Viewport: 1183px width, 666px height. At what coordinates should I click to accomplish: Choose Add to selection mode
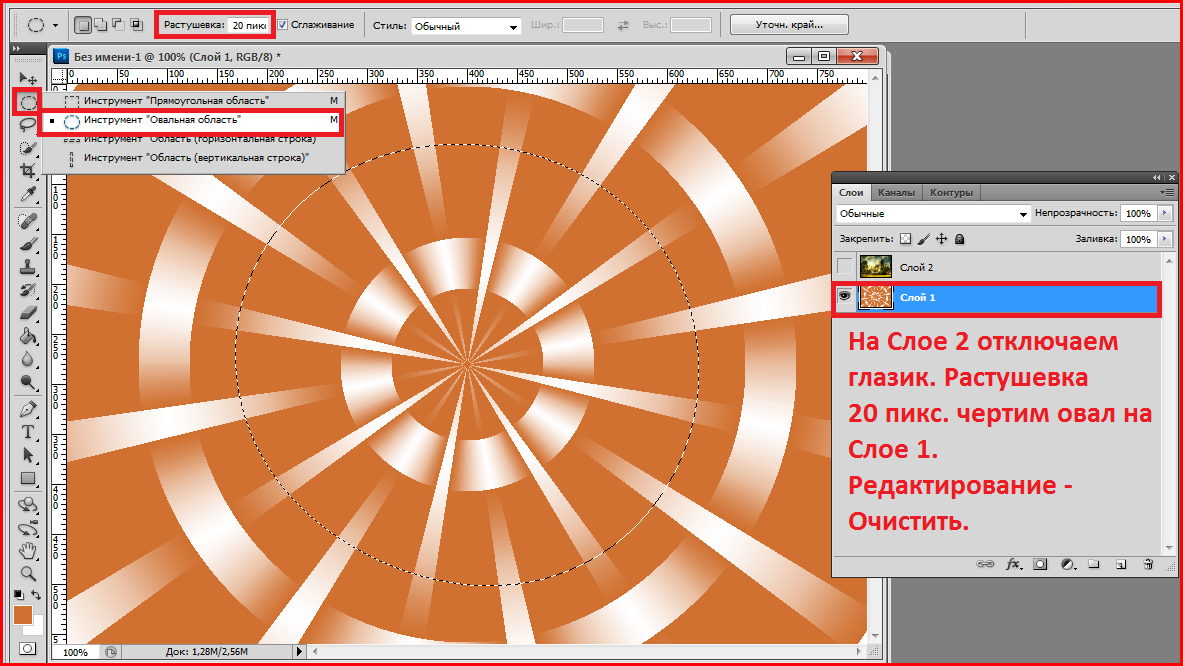click(100, 25)
